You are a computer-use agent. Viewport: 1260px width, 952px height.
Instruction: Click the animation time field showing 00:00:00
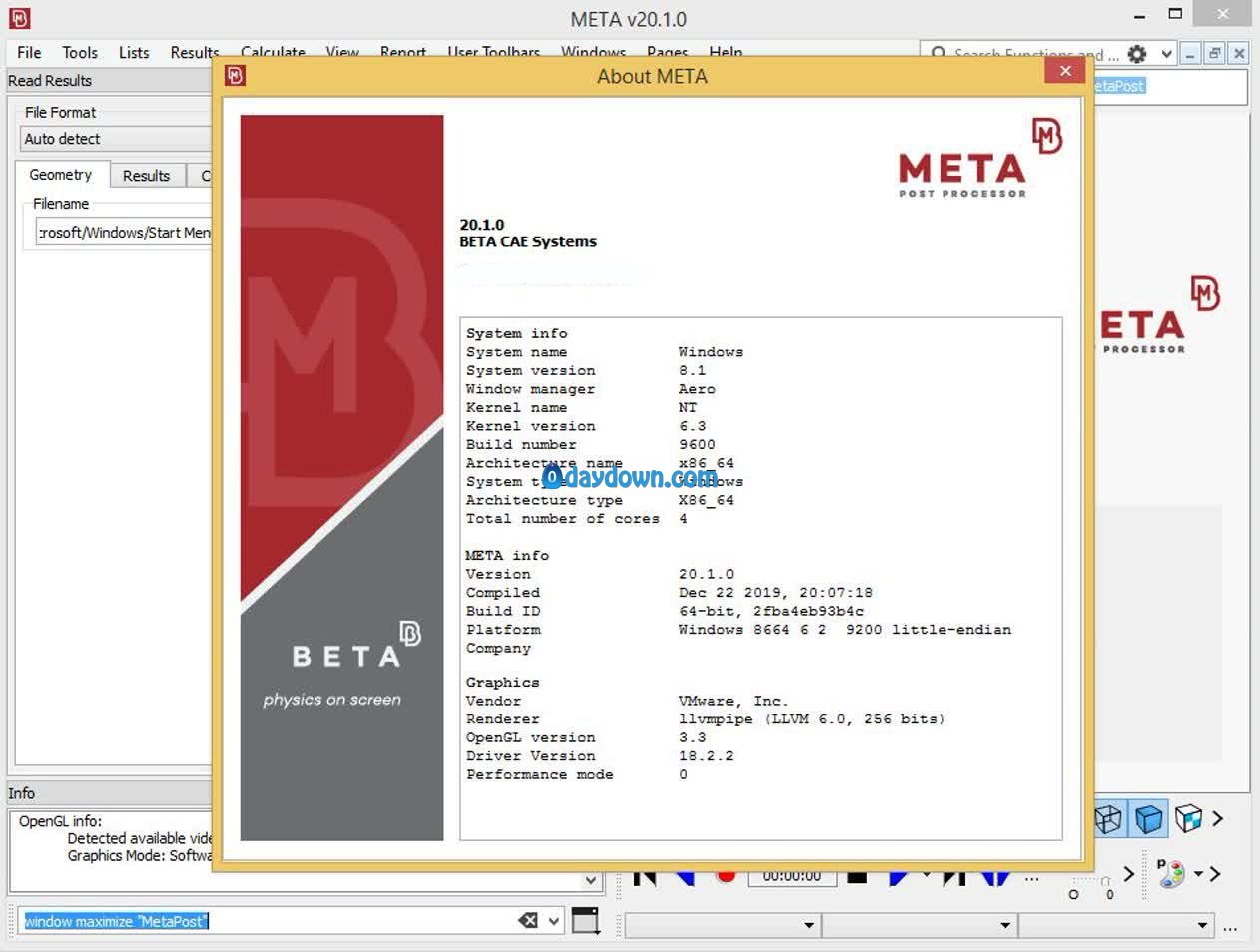point(791,876)
